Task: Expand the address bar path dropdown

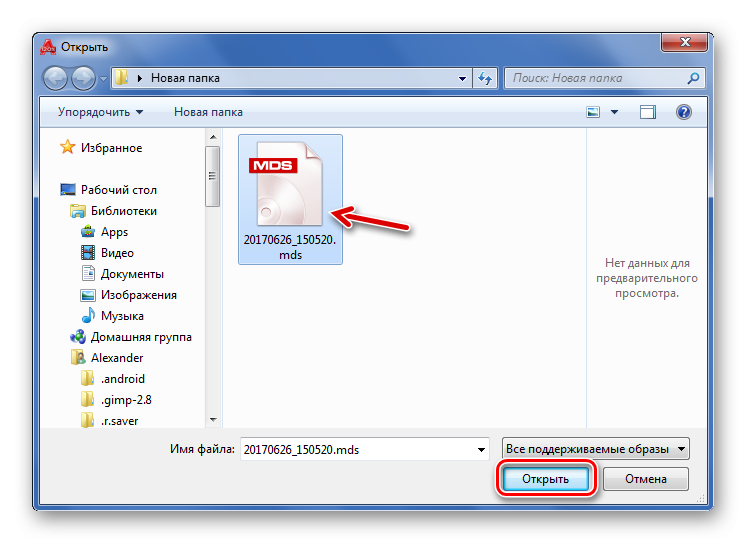Action: coord(462,78)
